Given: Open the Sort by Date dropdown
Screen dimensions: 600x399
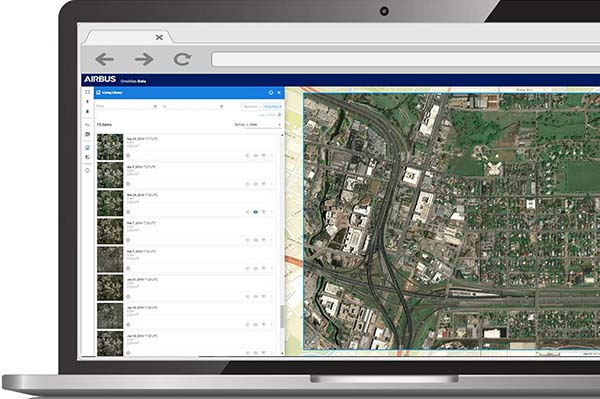Looking at the screenshot, I should coord(258,125).
